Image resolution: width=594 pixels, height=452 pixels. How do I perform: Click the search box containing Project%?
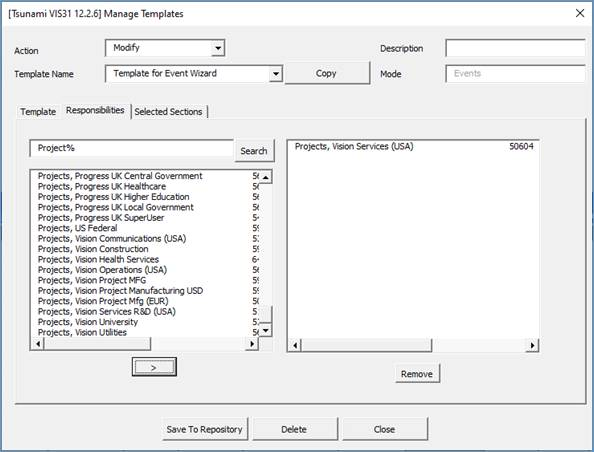[131, 148]
